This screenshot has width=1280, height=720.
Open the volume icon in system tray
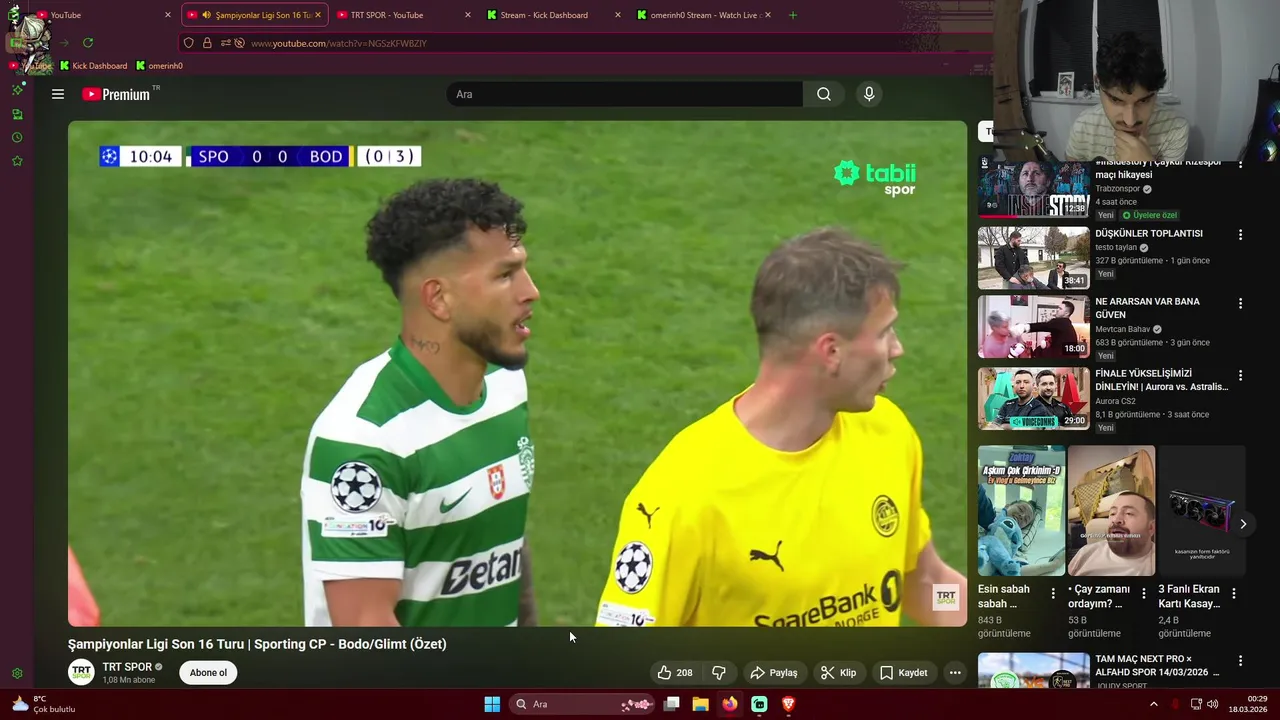tap(1213, 704)
